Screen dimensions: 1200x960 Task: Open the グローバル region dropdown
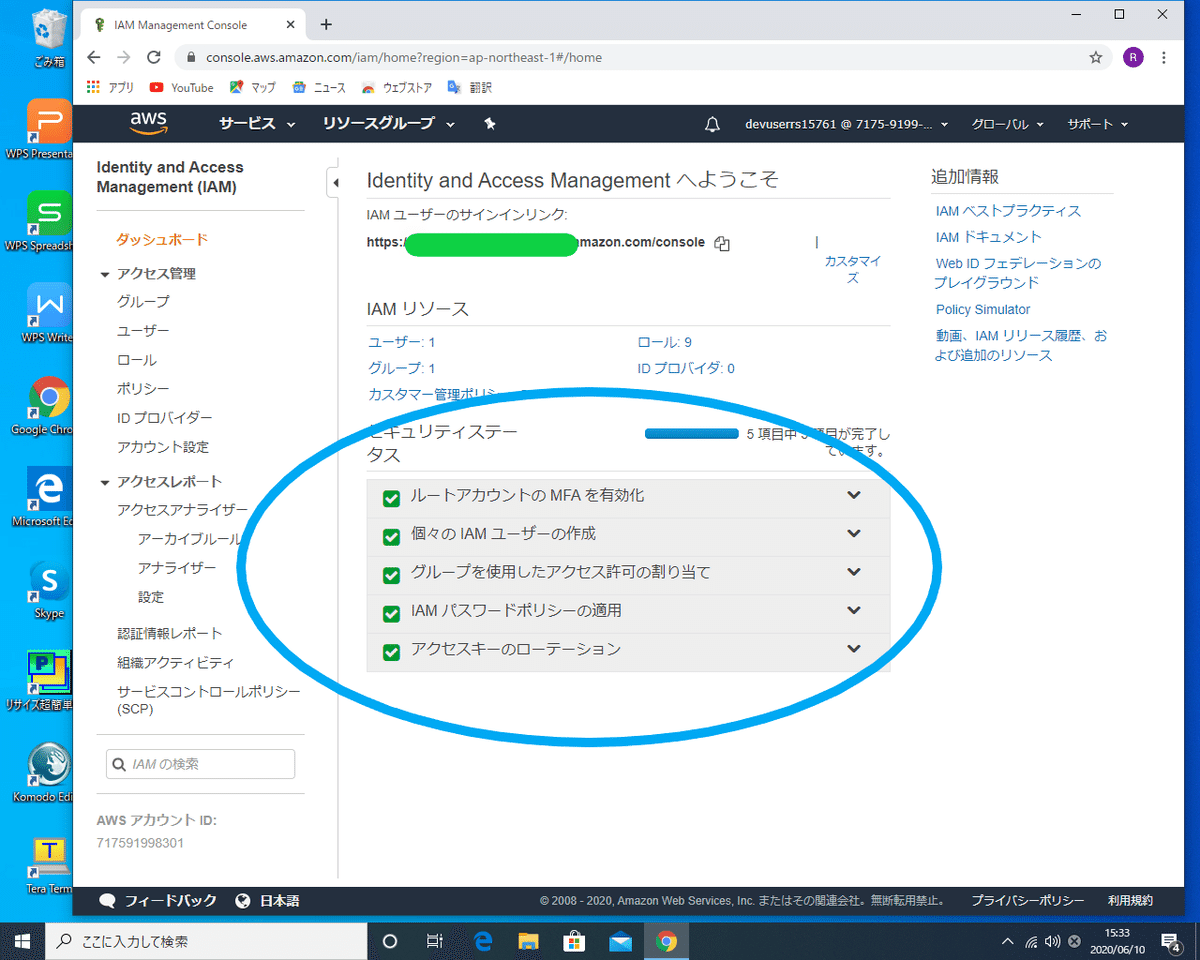click(1008, 125)
